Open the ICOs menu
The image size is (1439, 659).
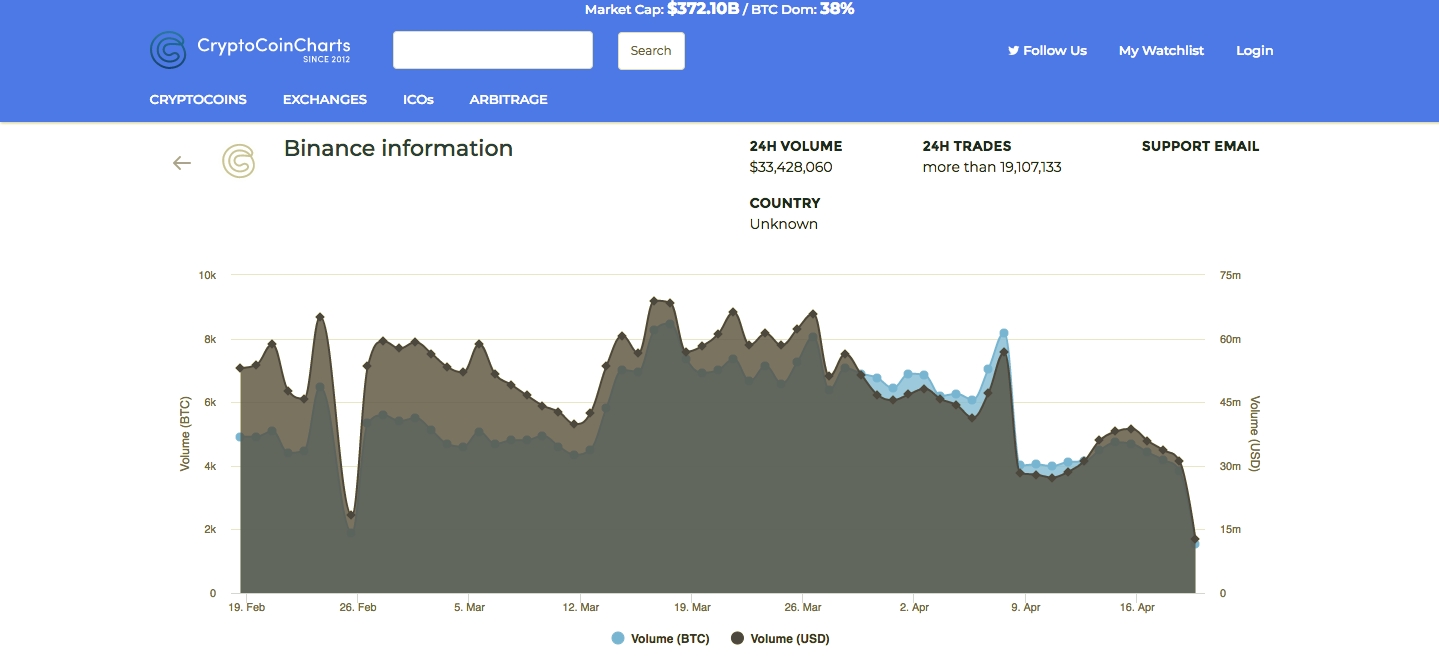tap(418, 99)
